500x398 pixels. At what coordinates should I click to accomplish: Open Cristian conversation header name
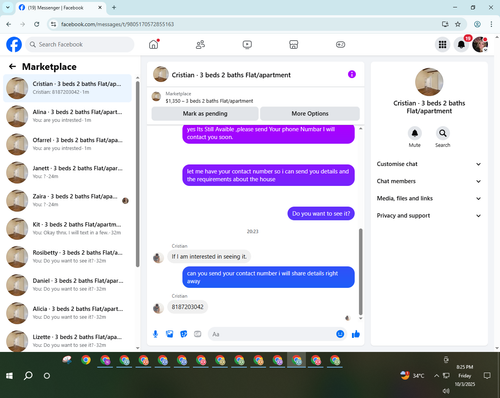click(231, 75)
